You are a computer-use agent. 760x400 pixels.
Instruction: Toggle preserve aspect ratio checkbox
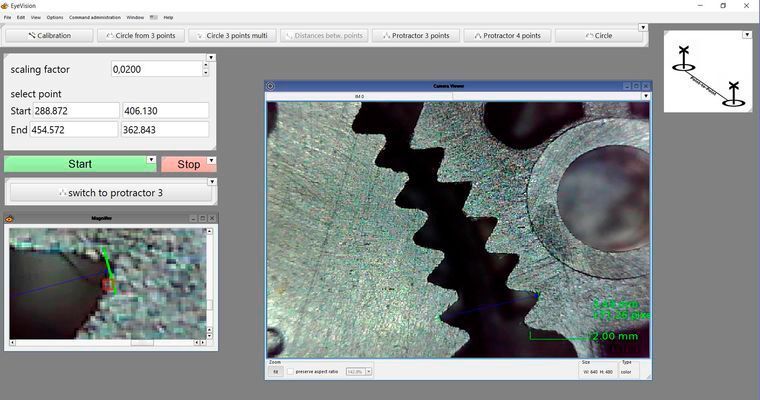click(x=290, y=372)
